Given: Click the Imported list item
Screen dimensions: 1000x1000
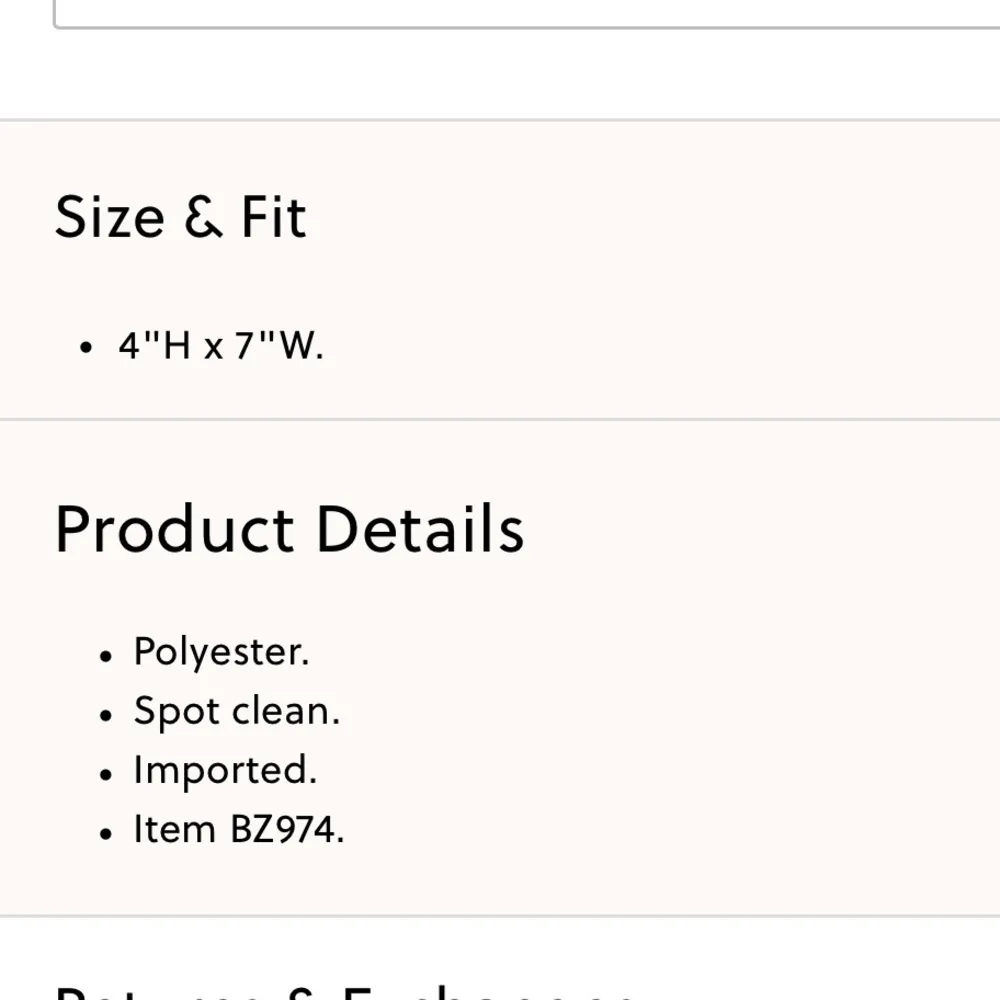Looking at the screenshot, I should click(x=225, y=770).
